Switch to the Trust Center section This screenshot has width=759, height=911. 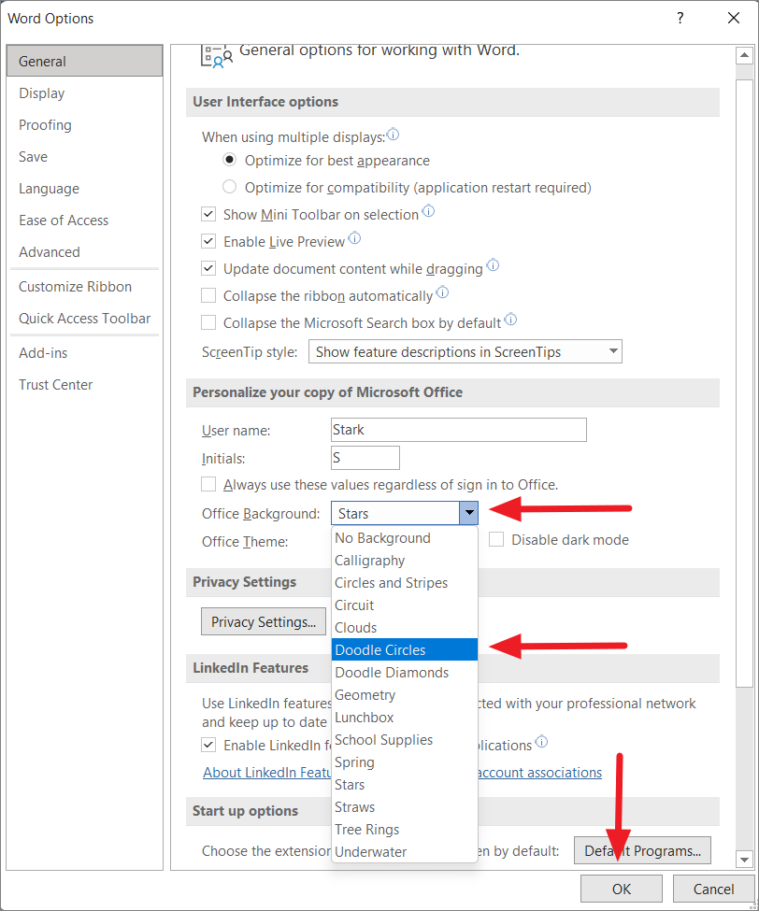coord(55,384)
